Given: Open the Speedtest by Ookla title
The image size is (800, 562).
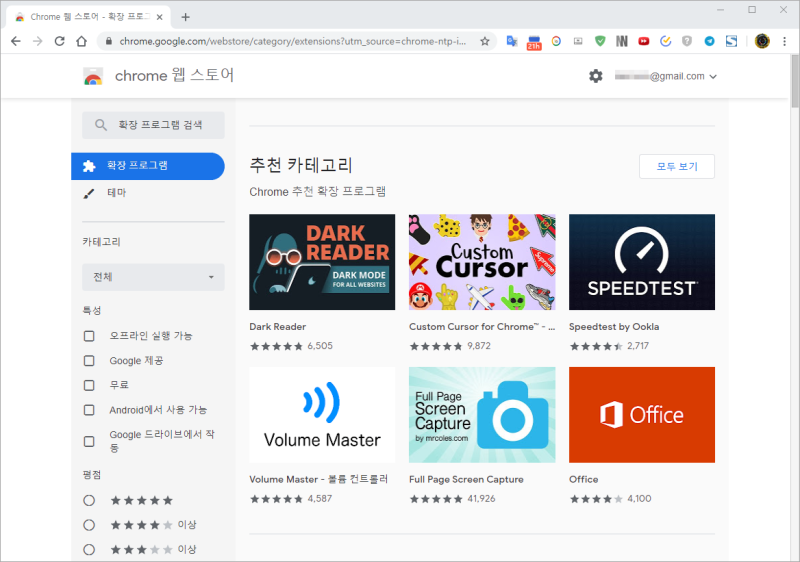Looking at the screenshot, I should (x=614, y=327).
